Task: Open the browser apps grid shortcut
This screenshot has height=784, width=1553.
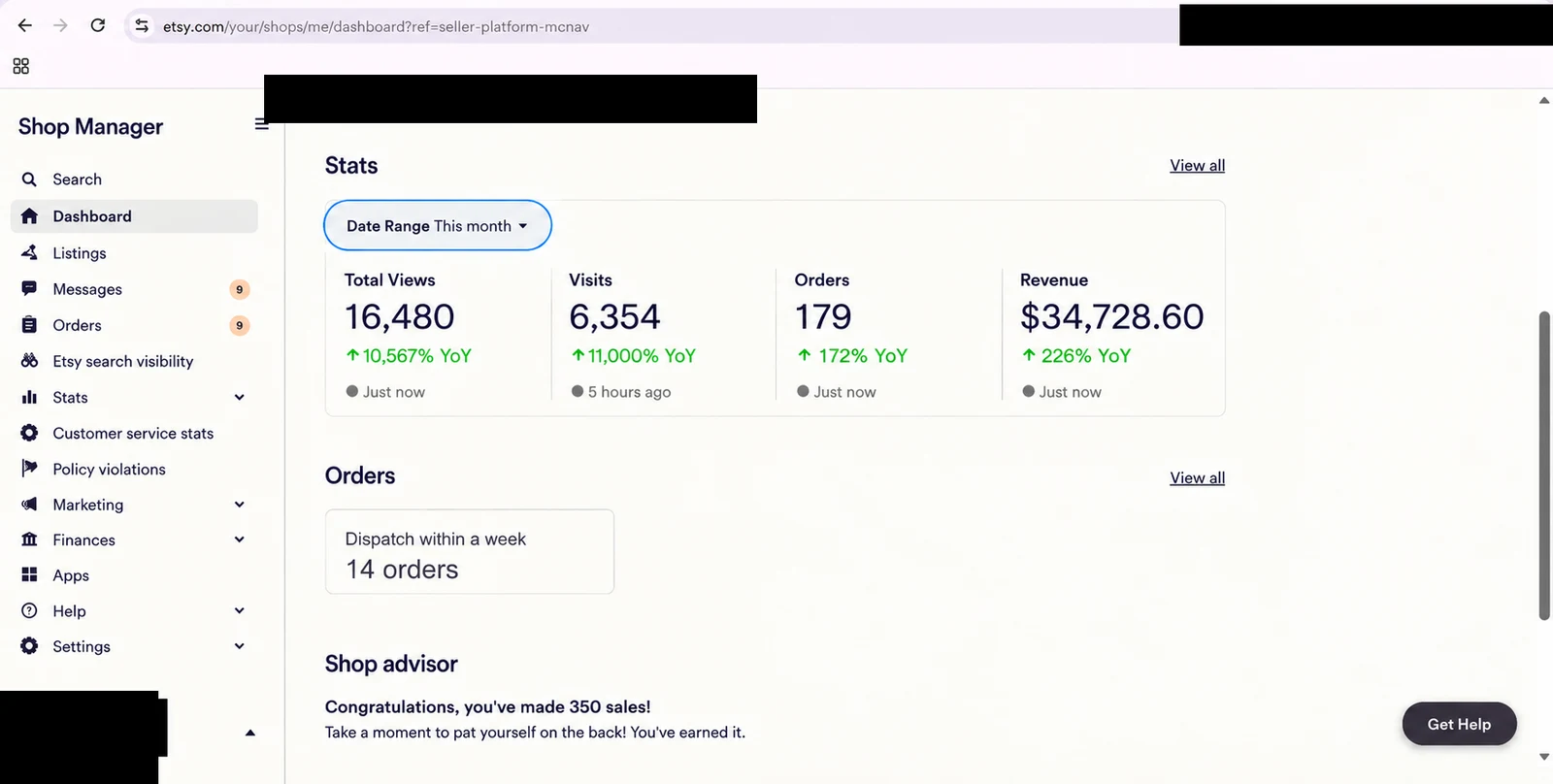Action: pyautogui.click(x=20, y=66)
